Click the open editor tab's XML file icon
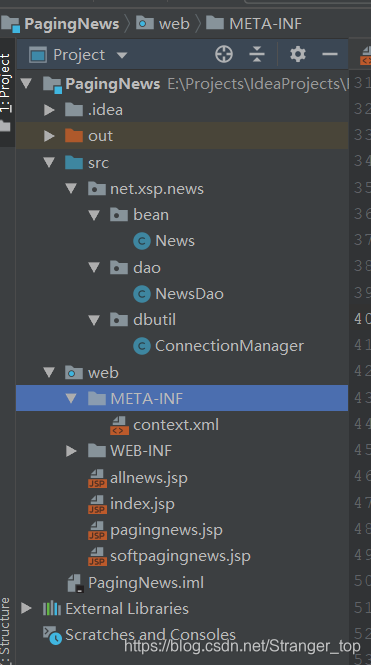The image size is (371, 665). [365, 56]
